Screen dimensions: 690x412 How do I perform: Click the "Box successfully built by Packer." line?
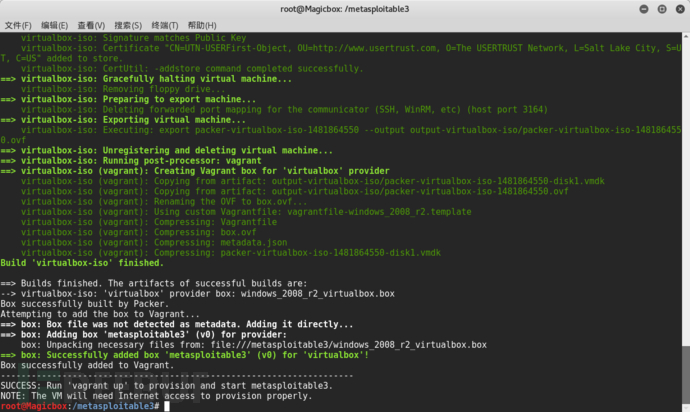[84, 304]
